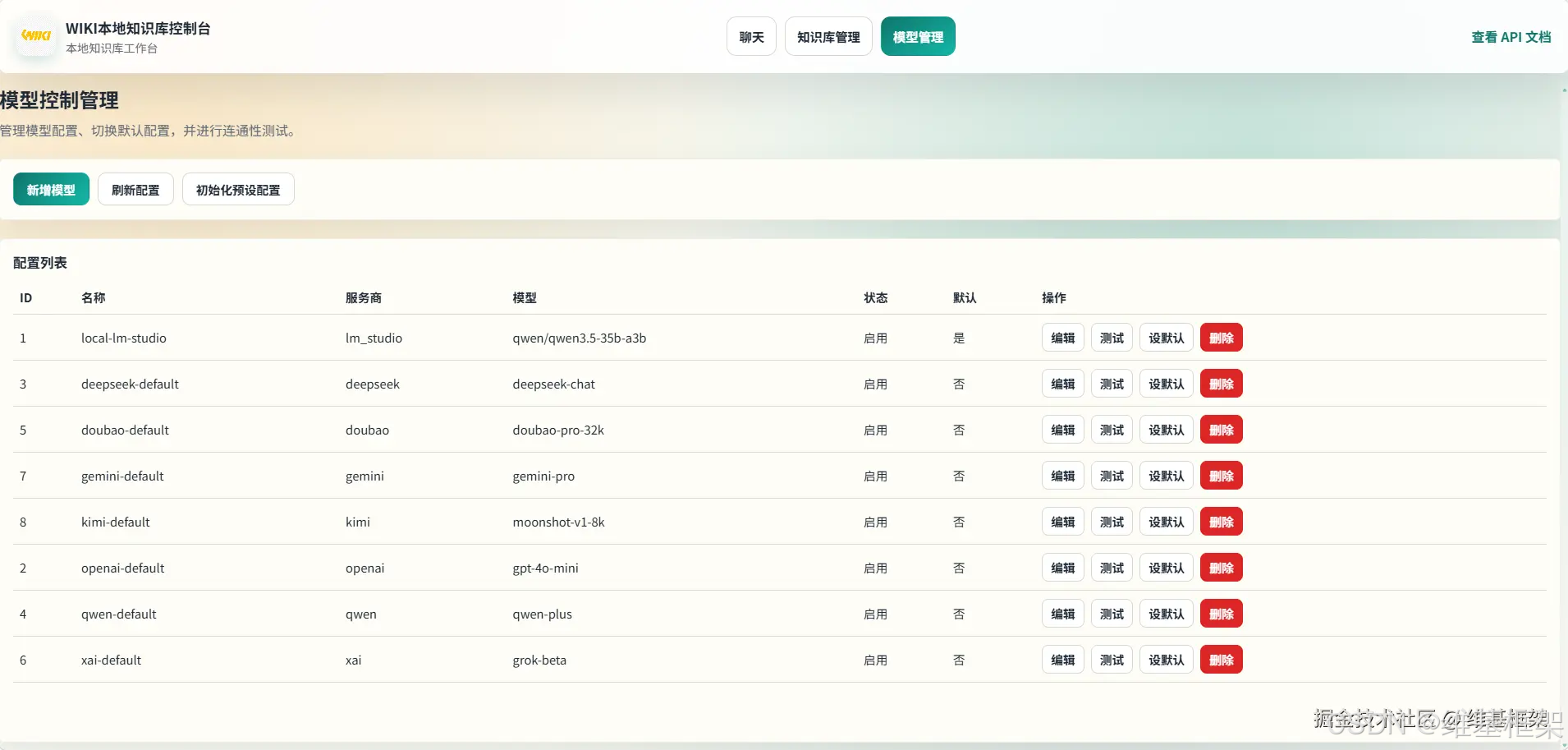Click the 操作 column header
This screenshot has width=1568, height=750.
pyautogui.click(x=1054, y=297)
